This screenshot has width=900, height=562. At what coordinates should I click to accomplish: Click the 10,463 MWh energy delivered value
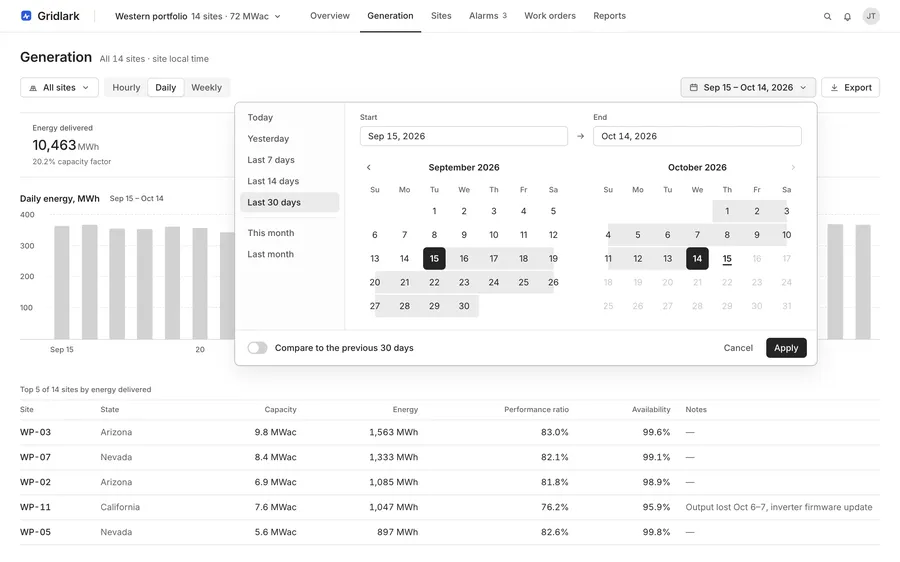(x=65, y=145)
